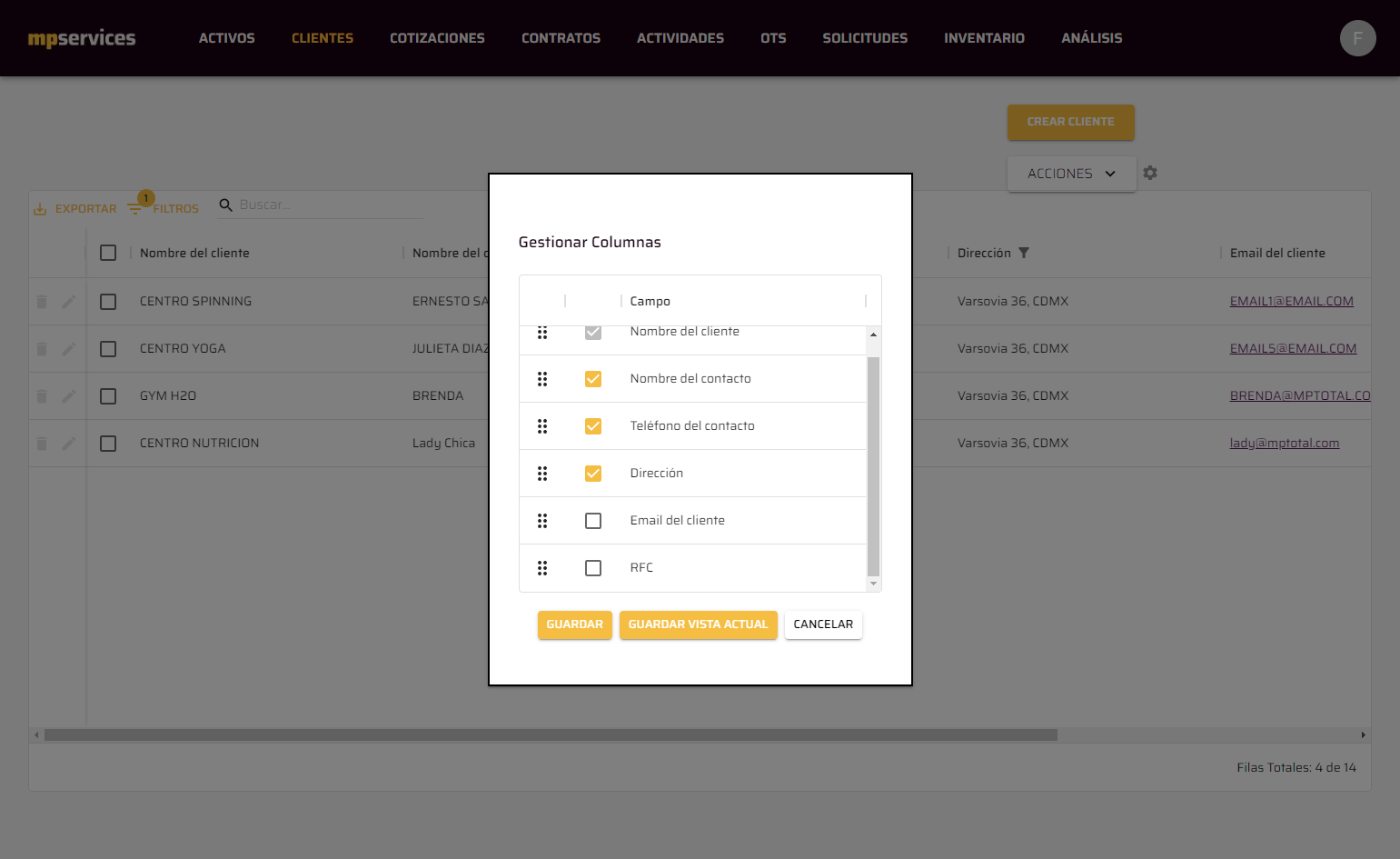The width and height of the screenshot is (1400, 859).
Task: Click the GUARDAR button
Action: [574, 624]
